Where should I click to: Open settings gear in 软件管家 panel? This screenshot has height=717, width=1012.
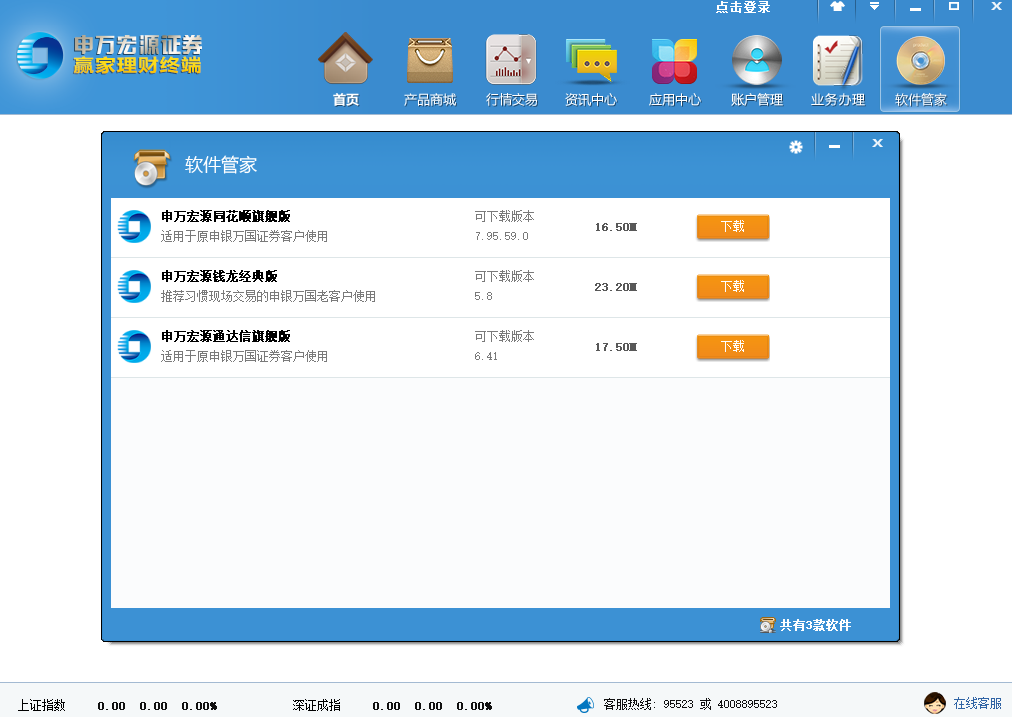pyautogui.click(x=796, y=147)
